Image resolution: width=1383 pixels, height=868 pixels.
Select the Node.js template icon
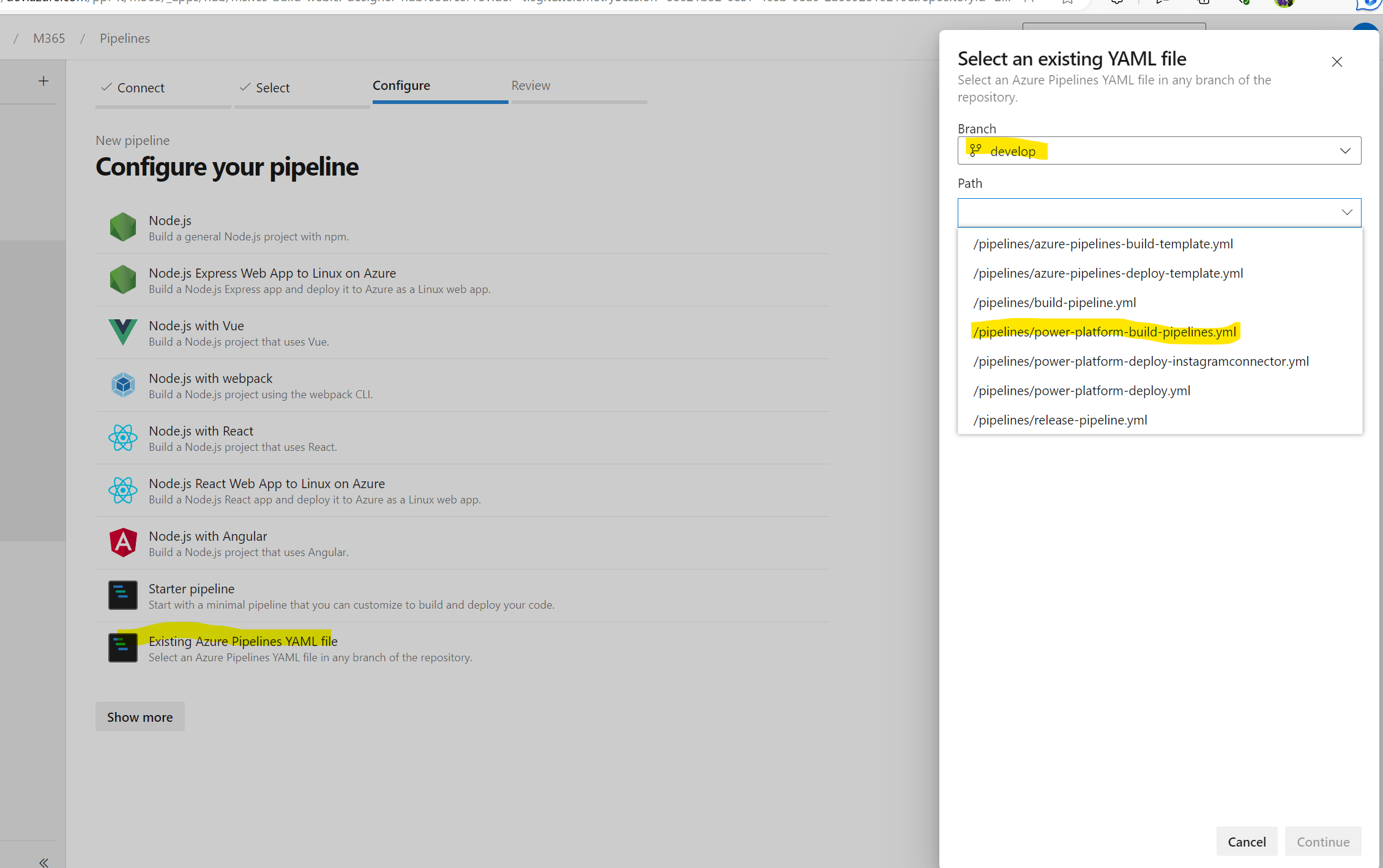point(123,227)
